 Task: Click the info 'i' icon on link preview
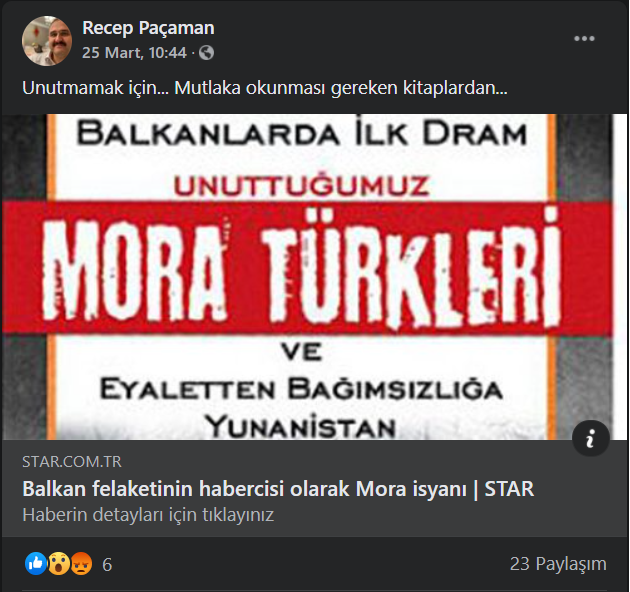click(591, 438)
